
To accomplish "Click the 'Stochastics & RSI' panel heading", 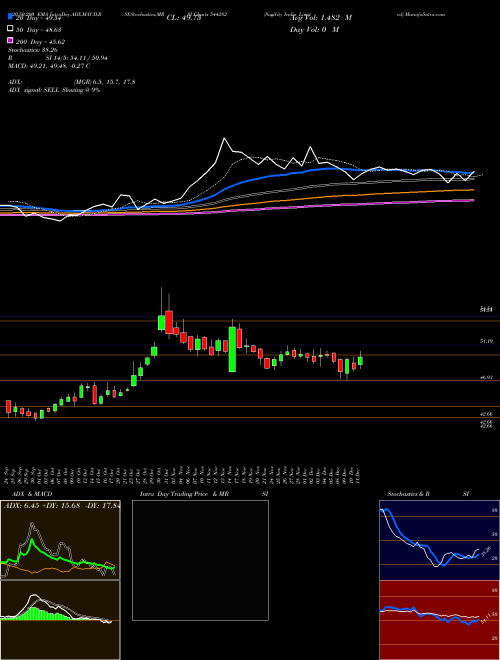I will pyautogui.click(x=428, y=494).
